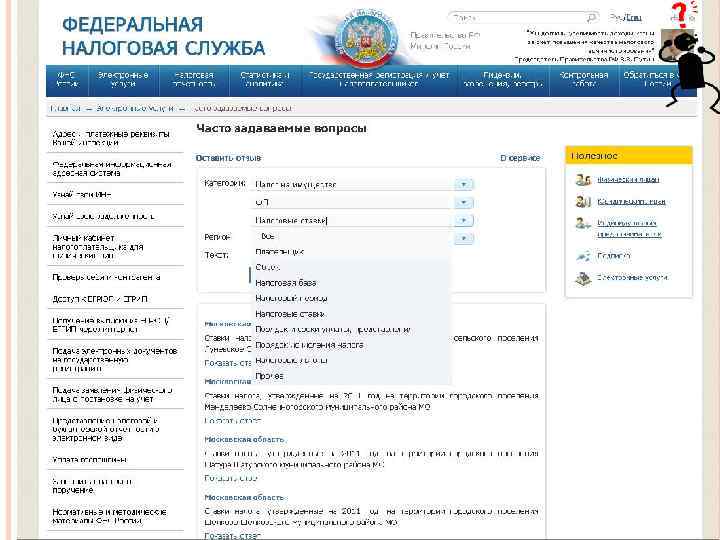720x540 pixels.
Task: Click the Электронные услуги icon in Полезное
Action: click(583, 278)
